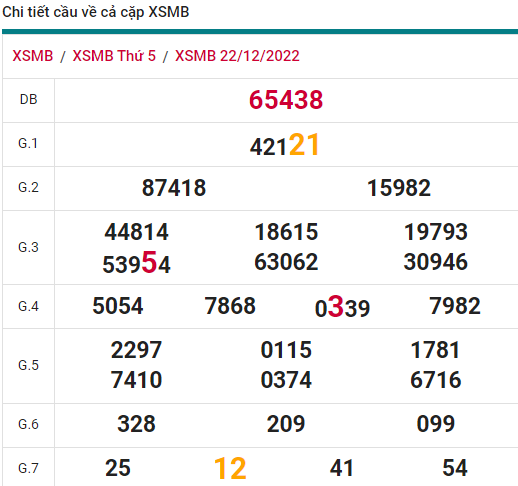518x486 pixels.
Task: Click second prize number 15982
Action: tap(399, 188)
